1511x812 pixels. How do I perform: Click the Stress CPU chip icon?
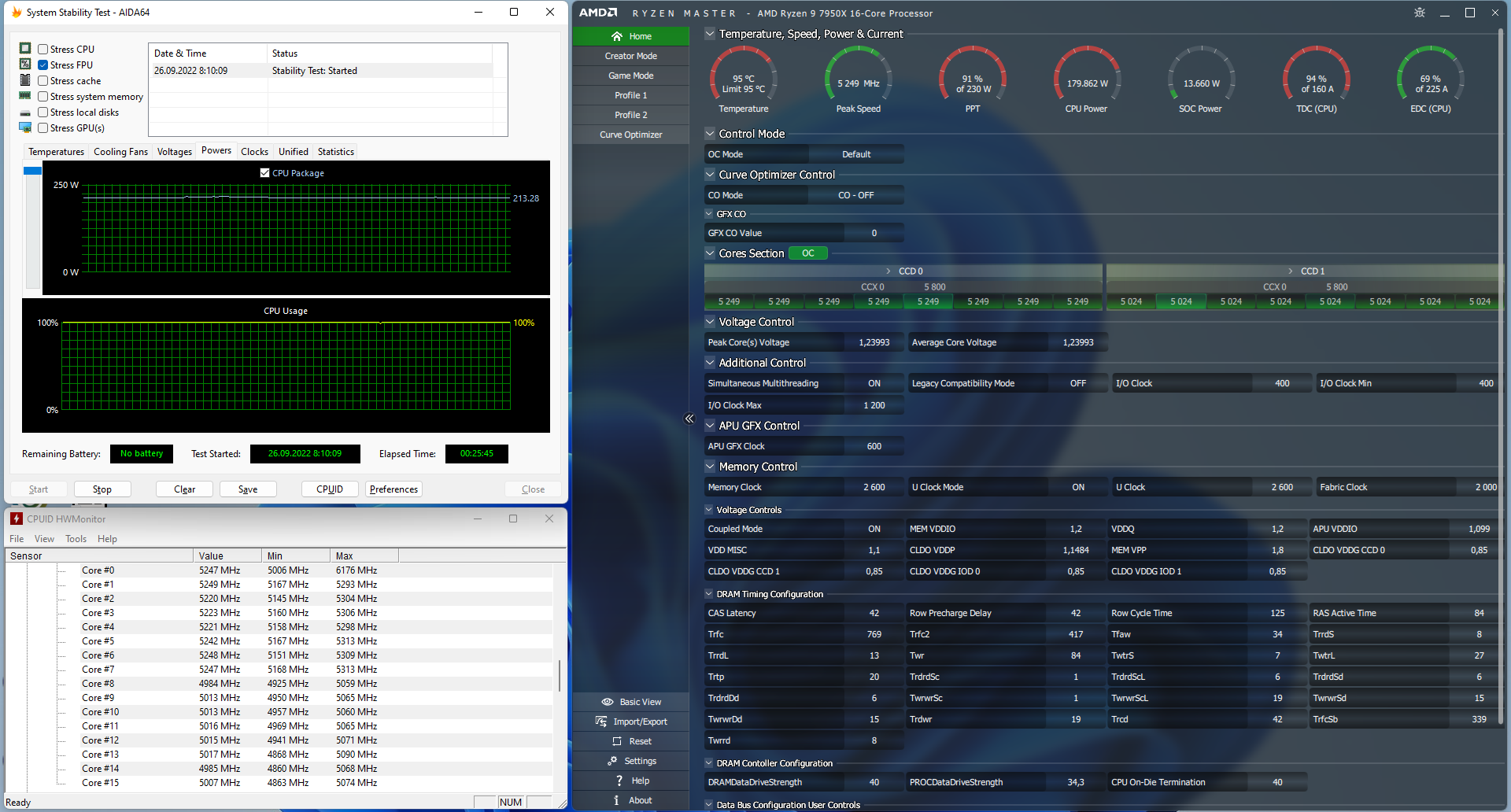[25, 48]
